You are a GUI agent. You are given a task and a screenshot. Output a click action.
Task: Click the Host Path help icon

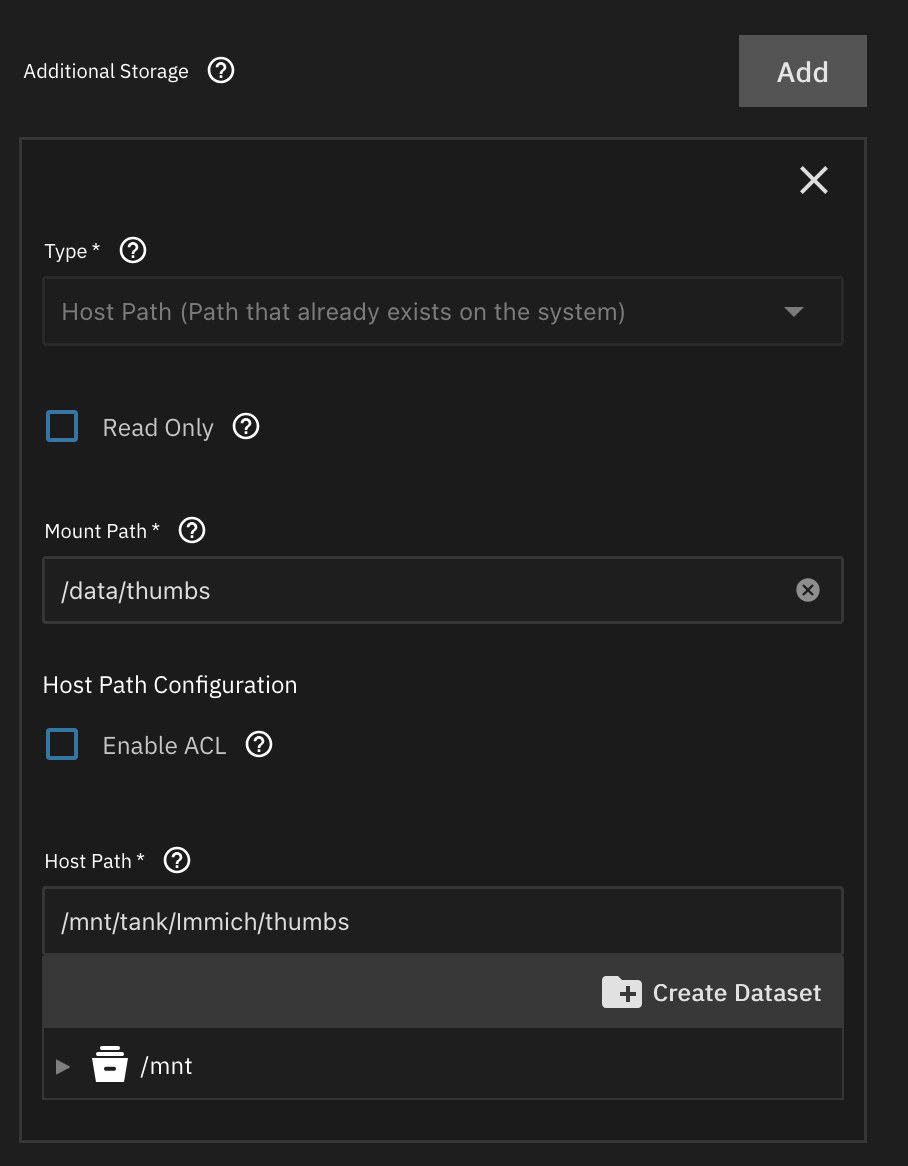176,860
